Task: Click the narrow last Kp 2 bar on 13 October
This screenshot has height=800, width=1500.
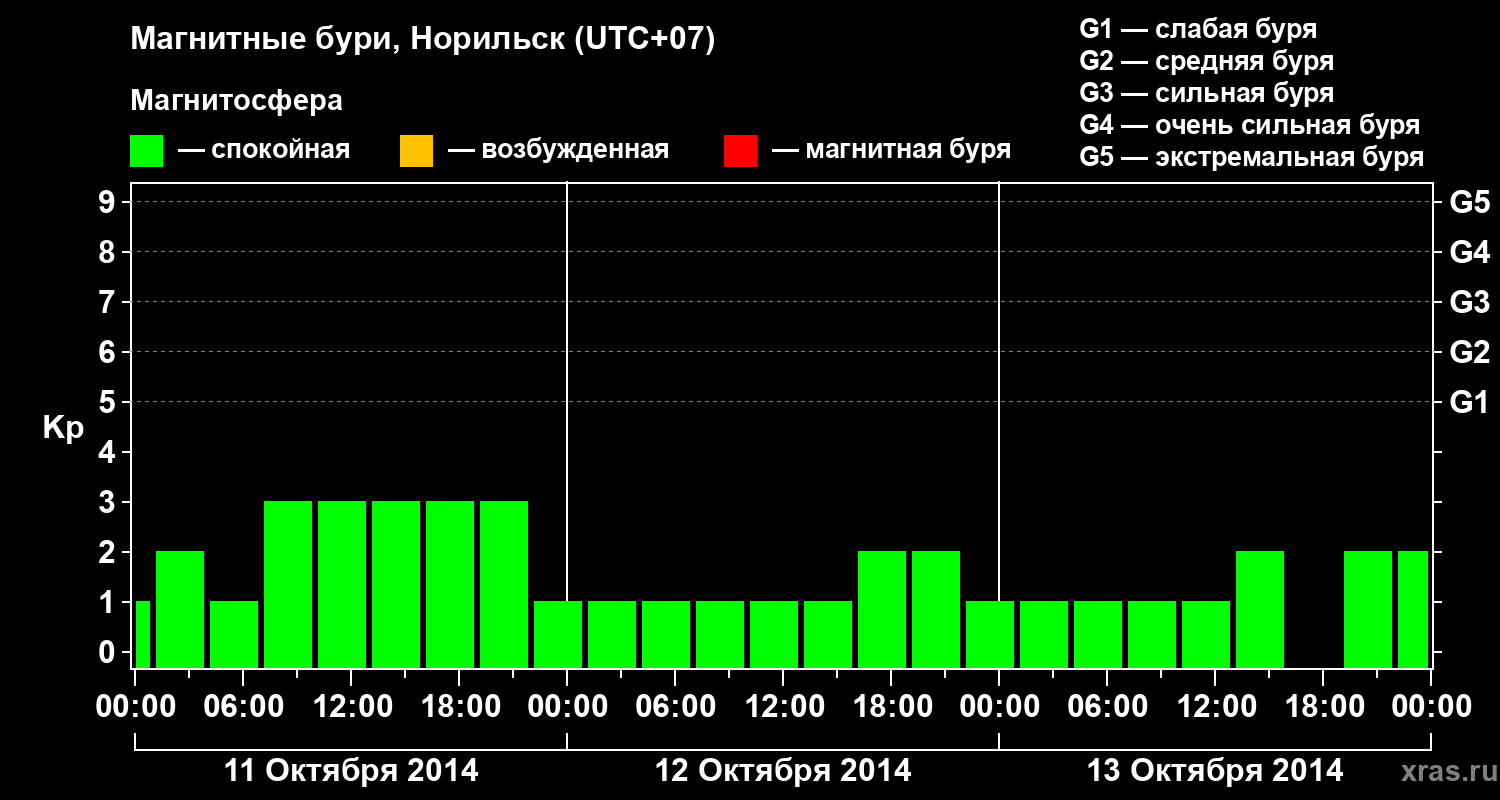Action: coord(1413,609)
